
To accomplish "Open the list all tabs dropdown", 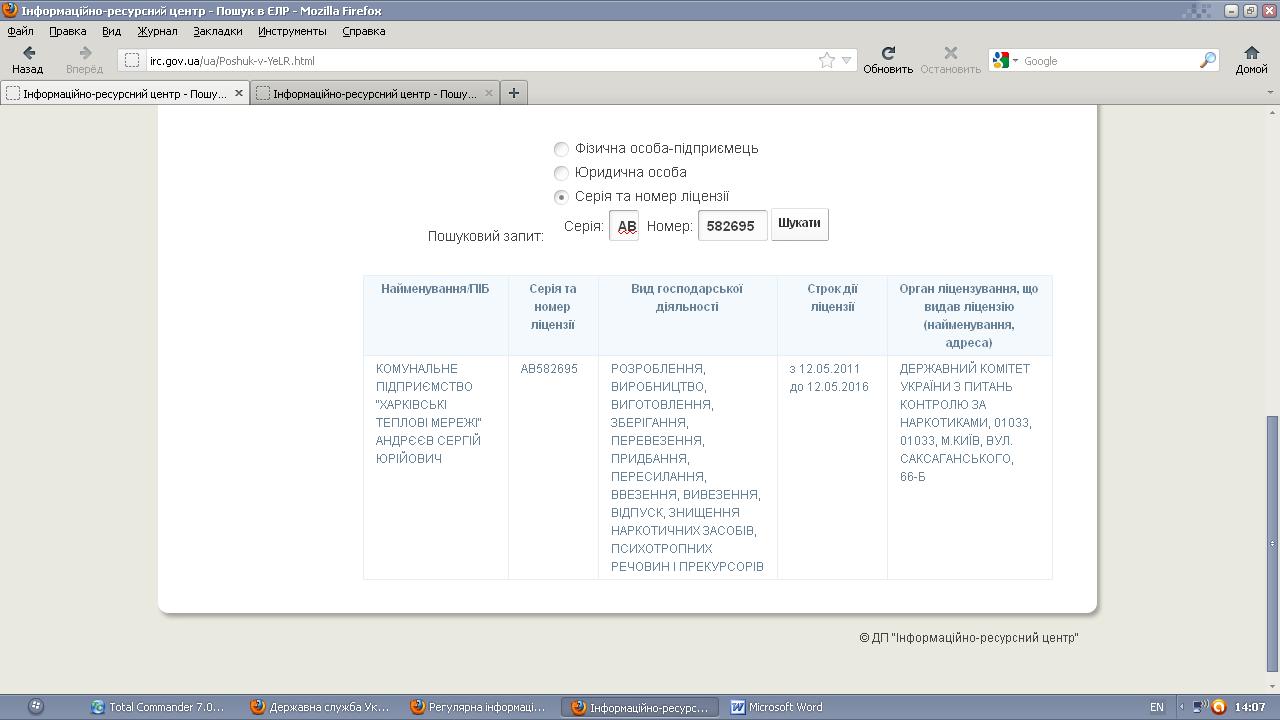I will 1270,93.
